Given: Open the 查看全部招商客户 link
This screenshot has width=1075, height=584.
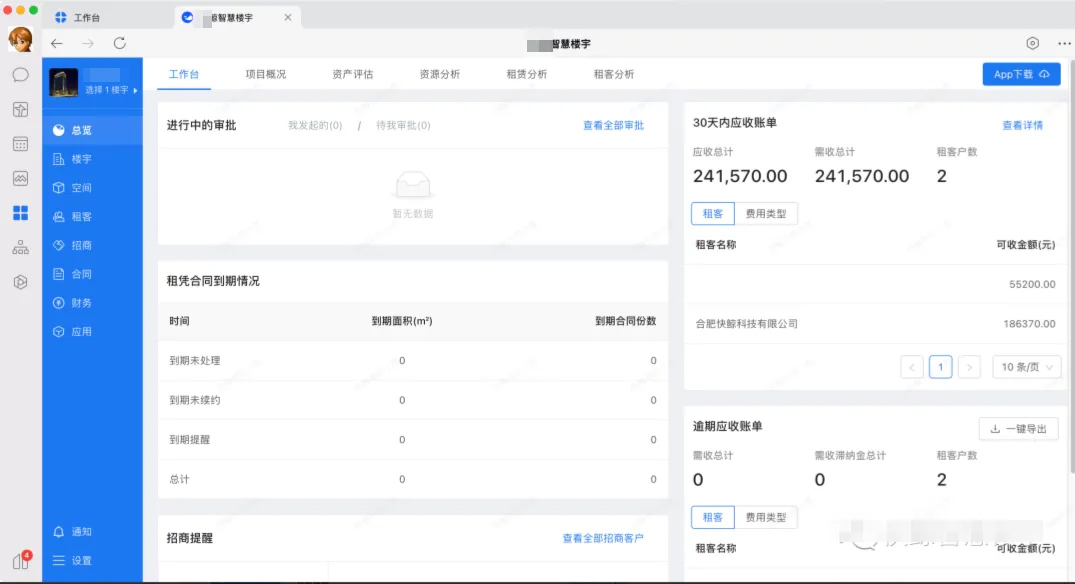Looking at the screenshot, I should point(603,538).
